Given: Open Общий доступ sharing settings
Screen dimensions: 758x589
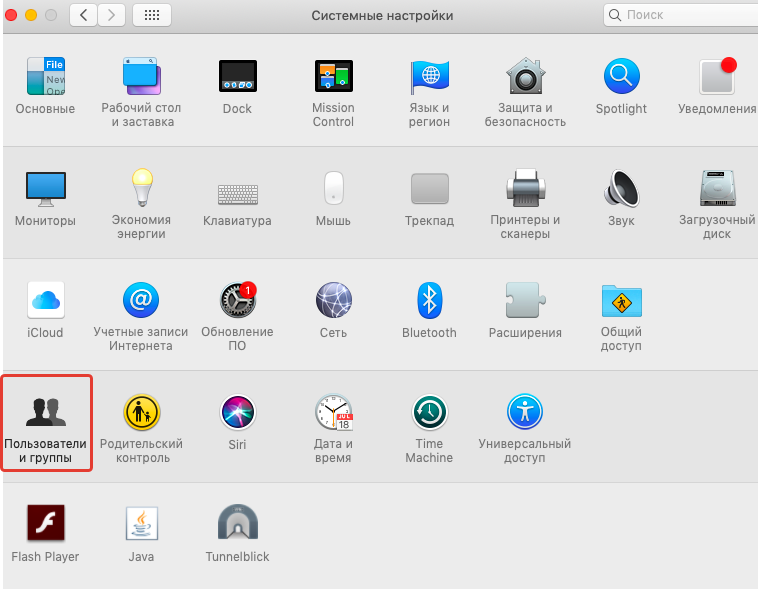Looking at the screenshot, I should (622, 301).
